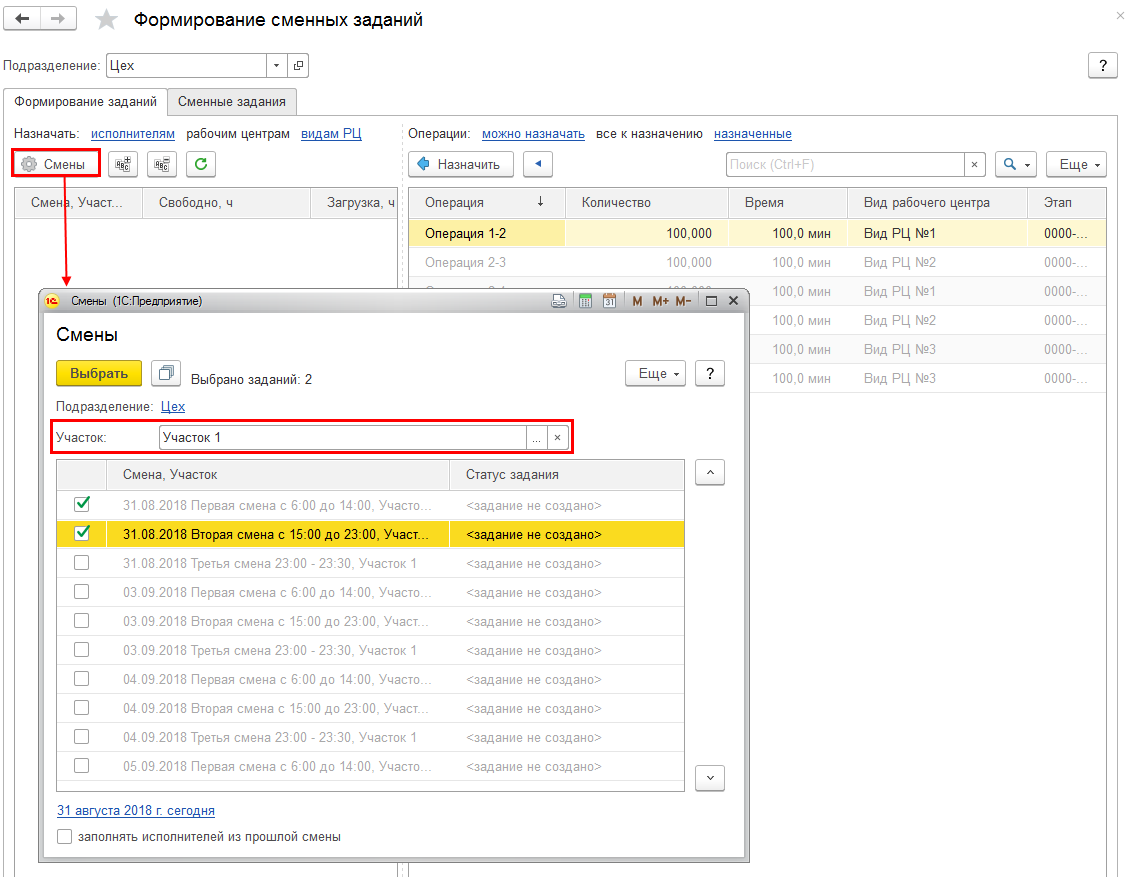Screen dimensions: 1129x877
Task: Click the 31 августа 2018 г. сегодня link
Action: point(136,810)
